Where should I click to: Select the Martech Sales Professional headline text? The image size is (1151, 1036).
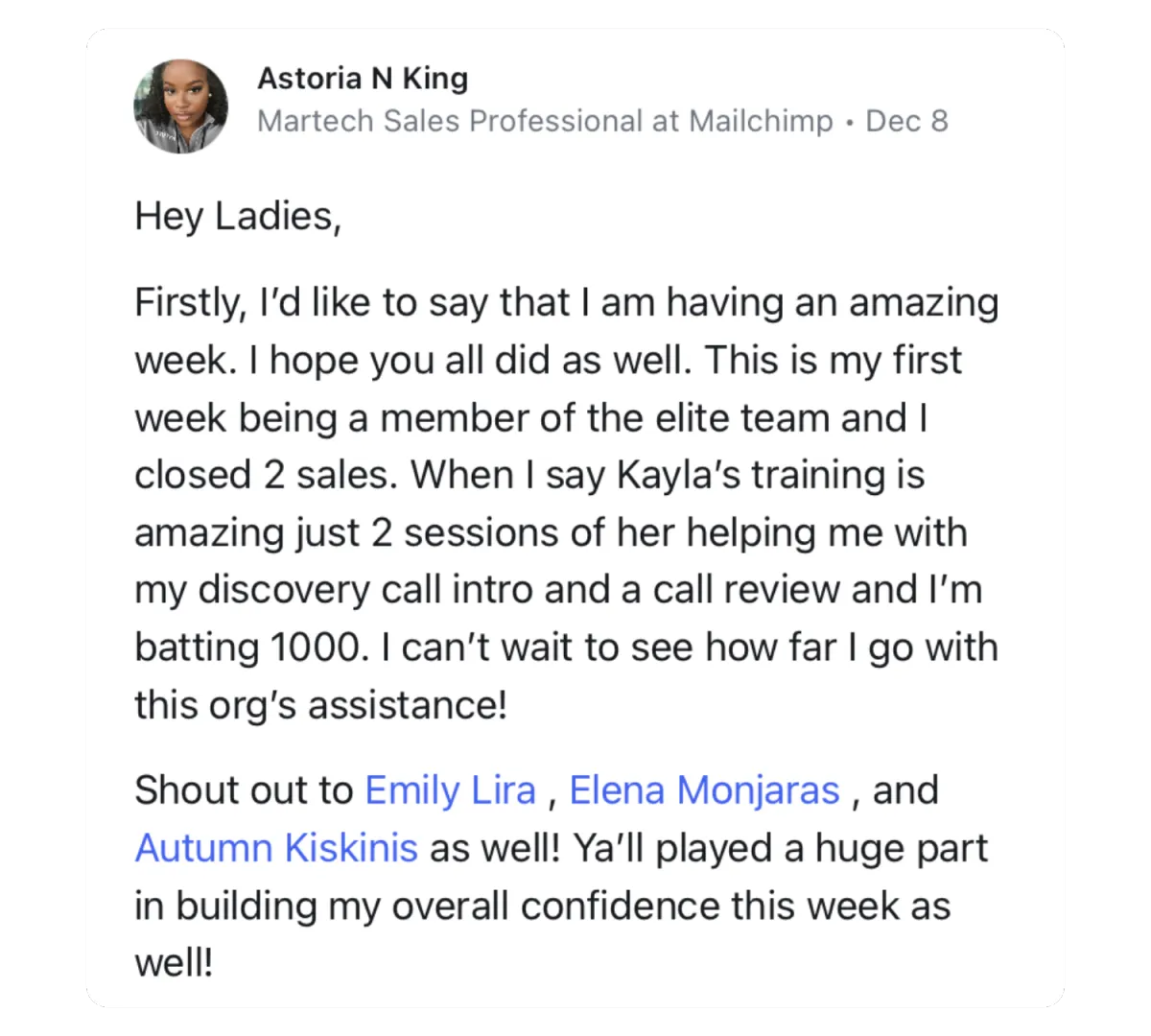click(545, 121)
